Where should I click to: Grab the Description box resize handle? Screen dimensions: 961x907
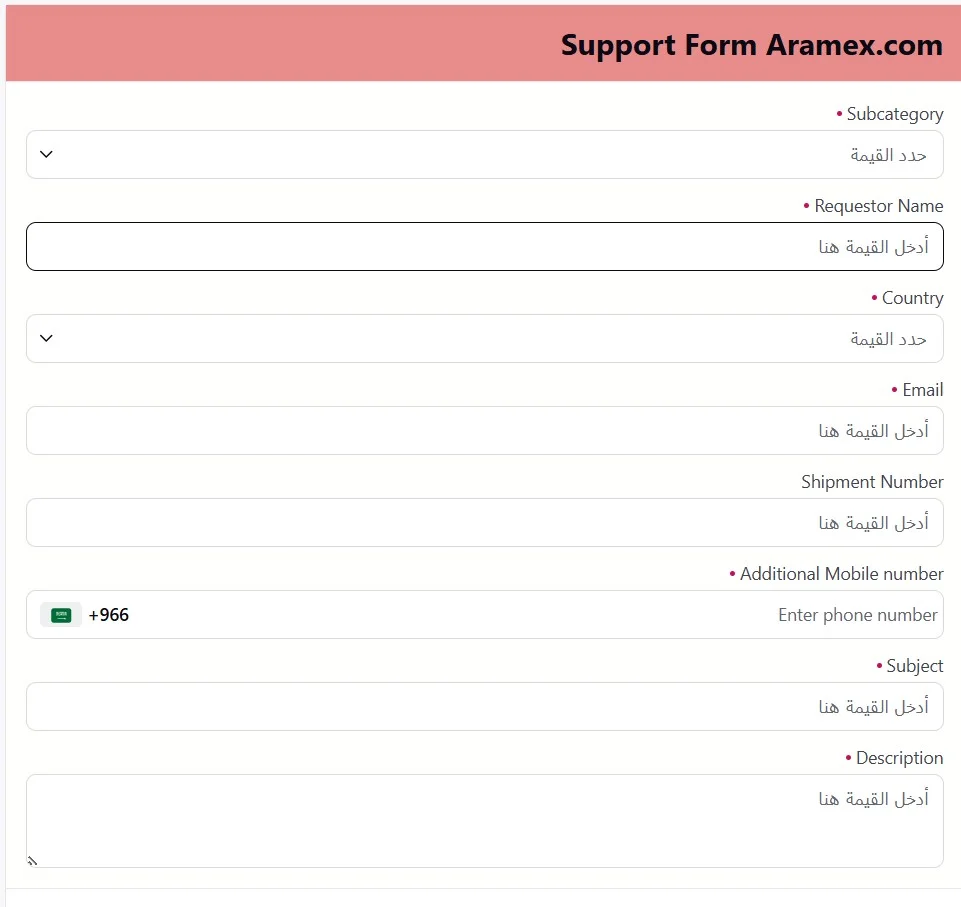[x=32, y=860]
